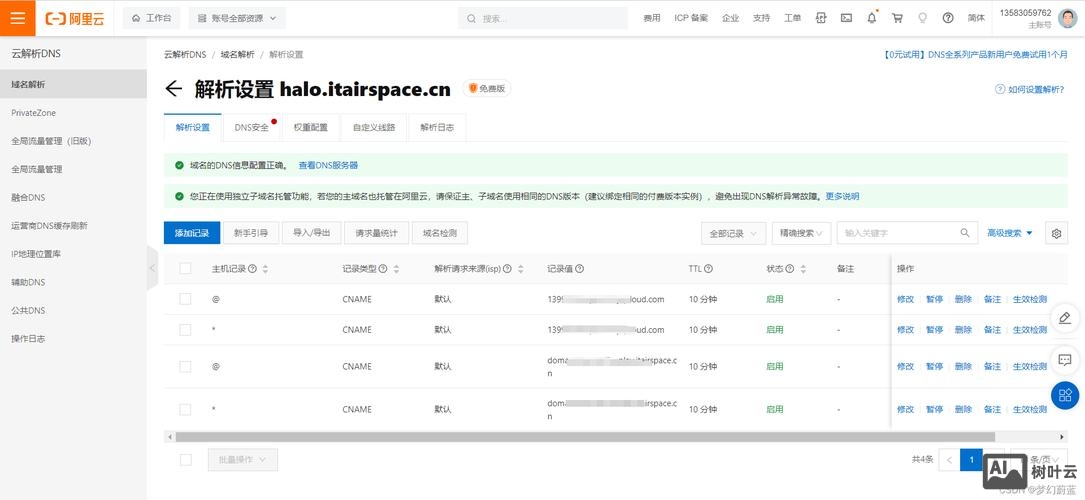Open the 如何设置解析? help link

point(1030,89)
